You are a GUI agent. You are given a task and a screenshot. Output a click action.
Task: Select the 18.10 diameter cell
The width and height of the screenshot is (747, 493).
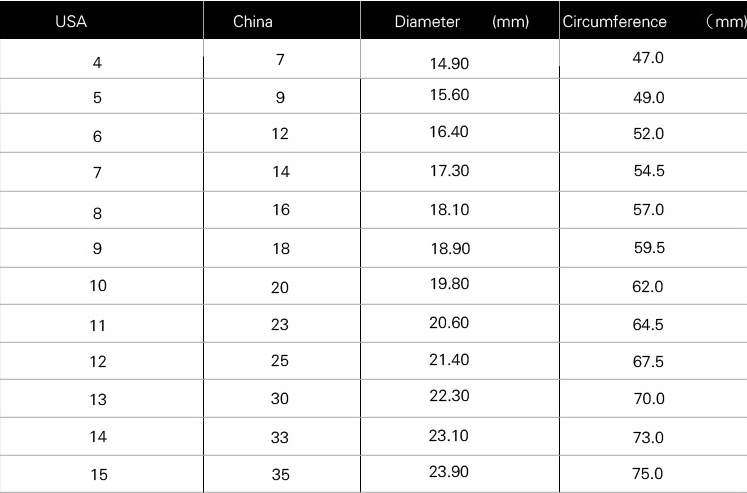pos(449,209)
